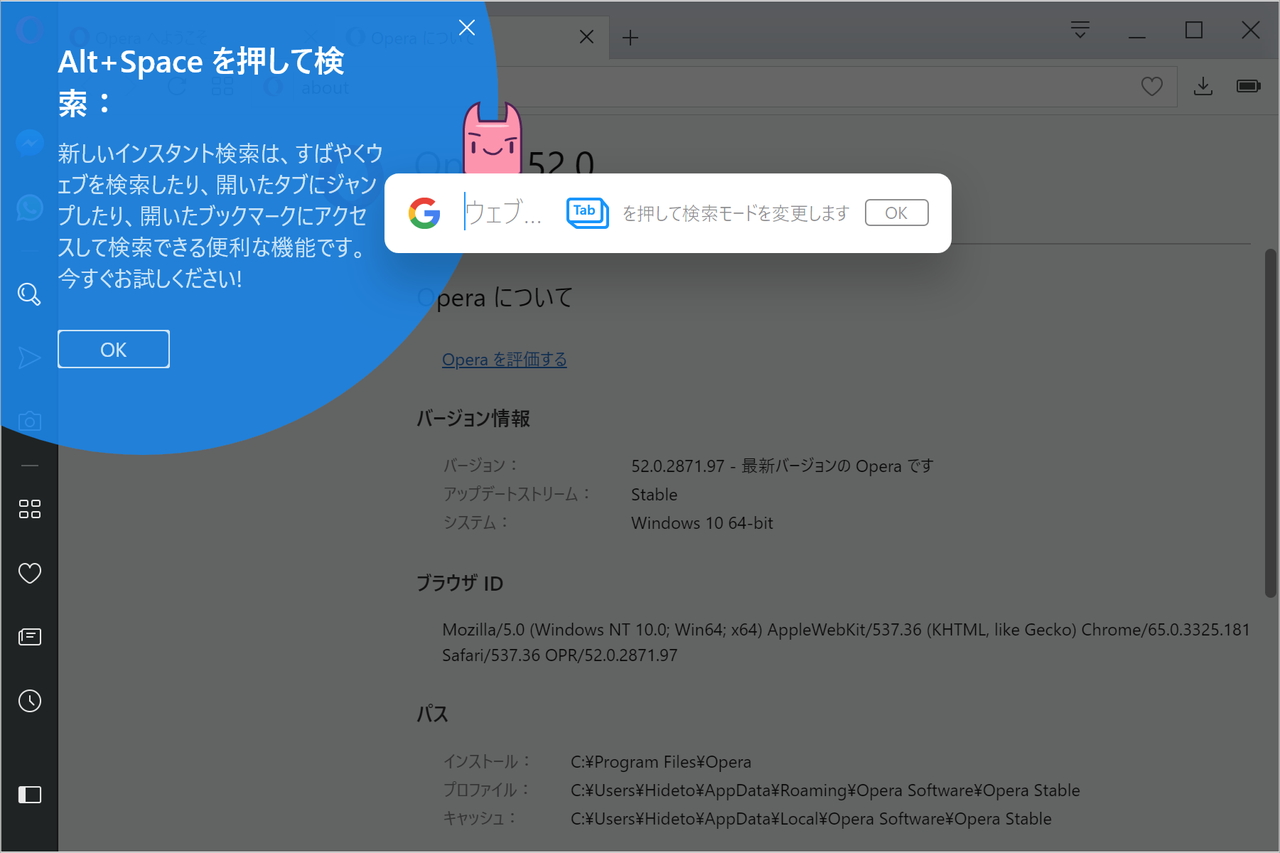Follow the Opera を評価する link
1280x853 pixels.
(x=504, y=359)
